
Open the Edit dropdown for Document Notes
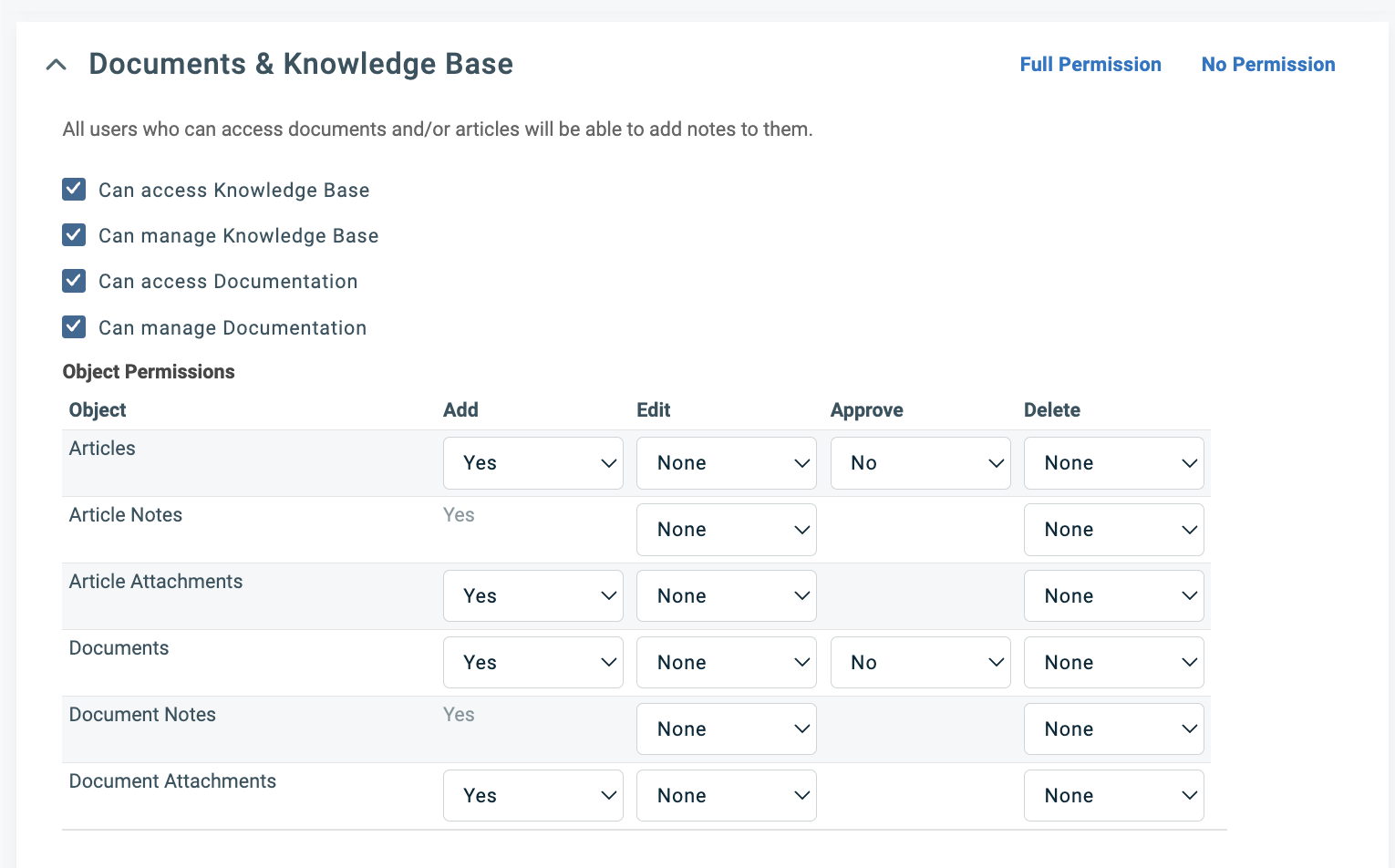pyautogui.click(x=726, y=728)
